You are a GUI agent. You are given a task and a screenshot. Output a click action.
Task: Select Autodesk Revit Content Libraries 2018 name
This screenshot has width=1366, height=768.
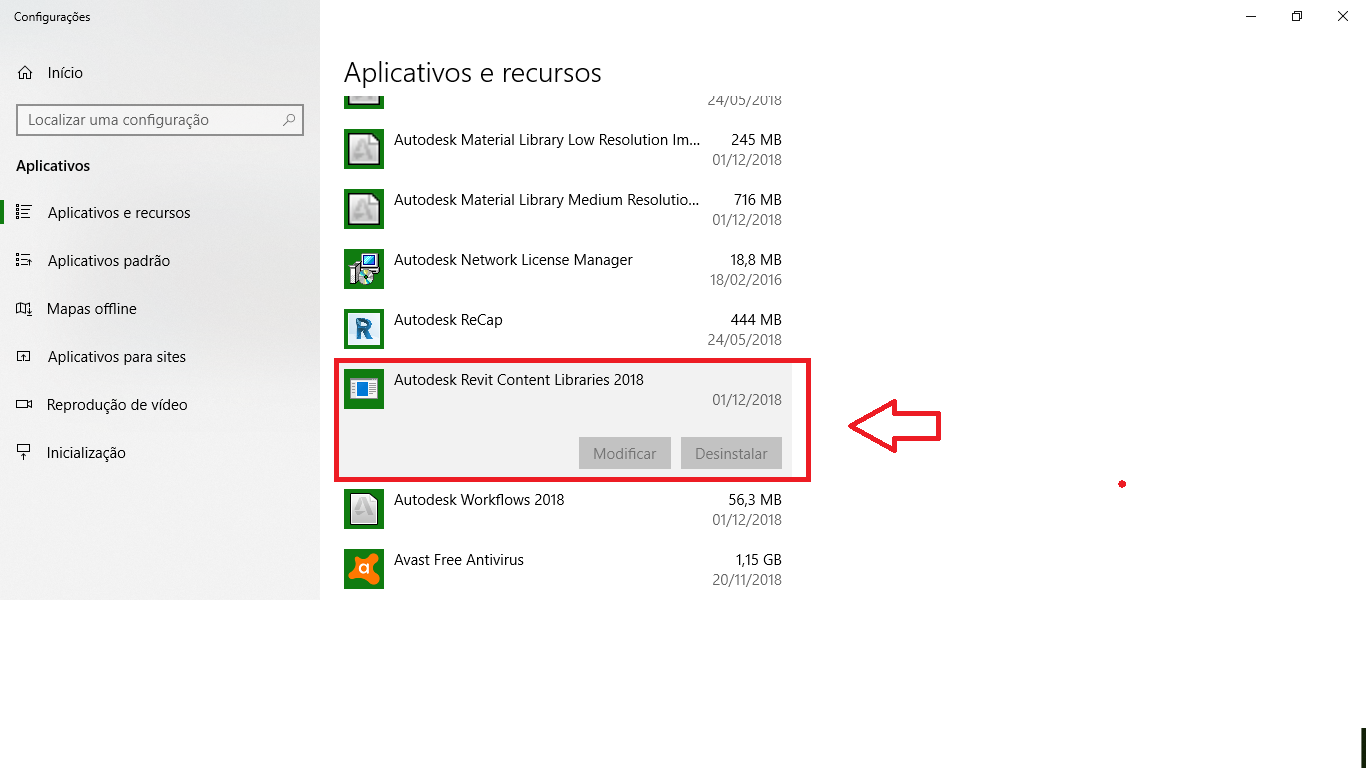[x=519, y=380]
